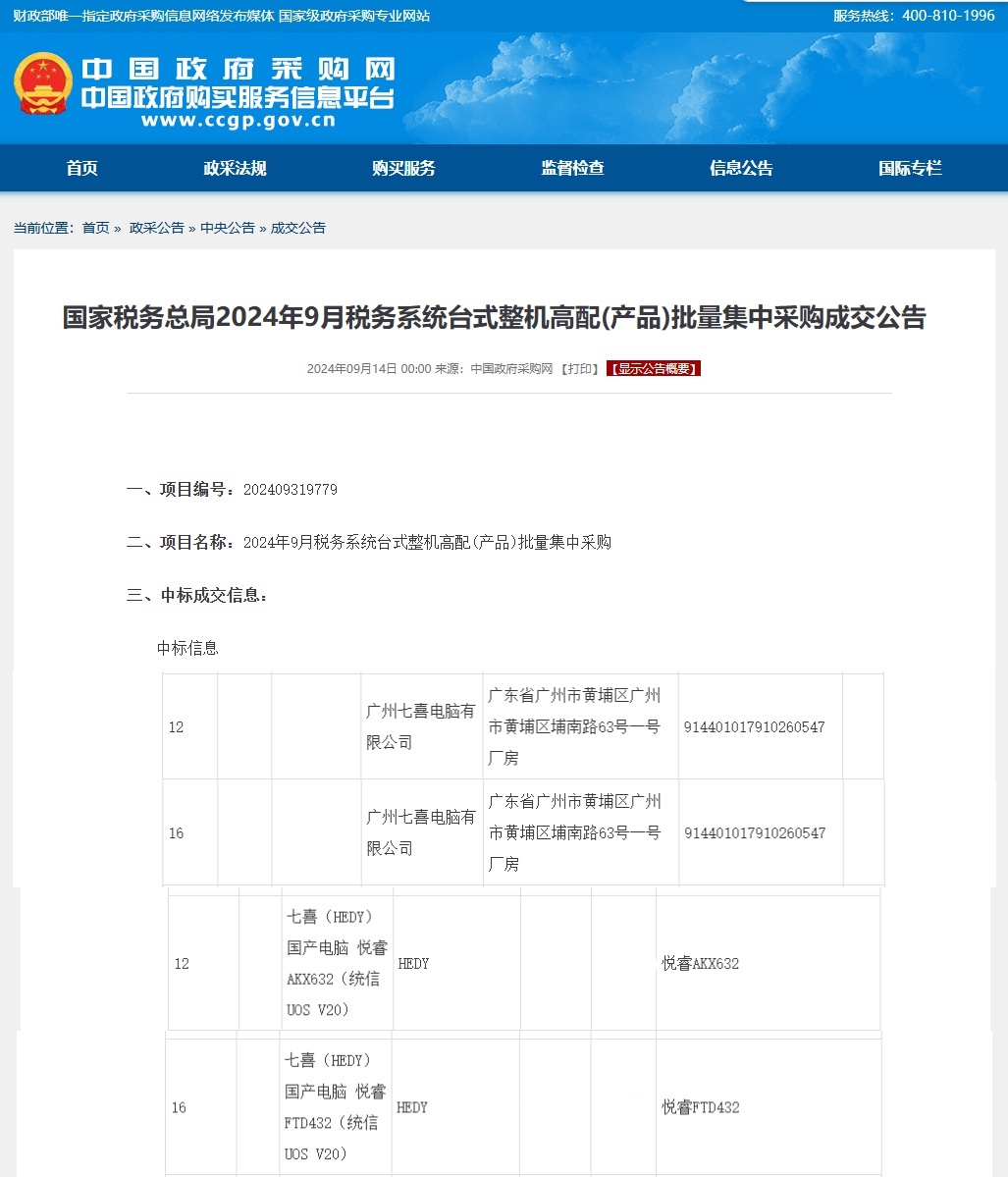The height and width of the screenshot is (1177, 1008).
Task: Open the 信息公告 navigation menu item
Action: click(742, 168)
